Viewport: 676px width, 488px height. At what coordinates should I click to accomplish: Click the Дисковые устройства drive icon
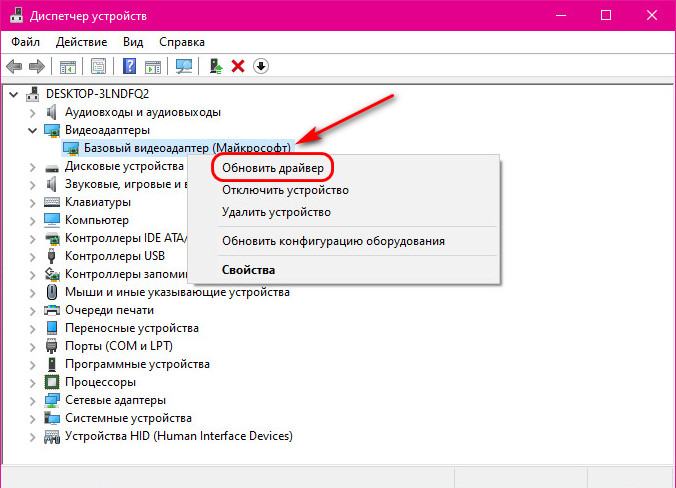tap(52, 167)
